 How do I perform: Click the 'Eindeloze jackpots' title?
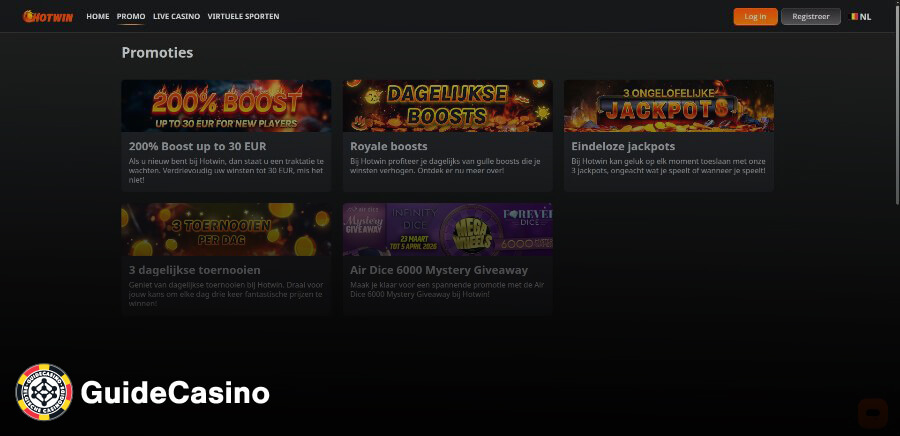coord(623,146)
